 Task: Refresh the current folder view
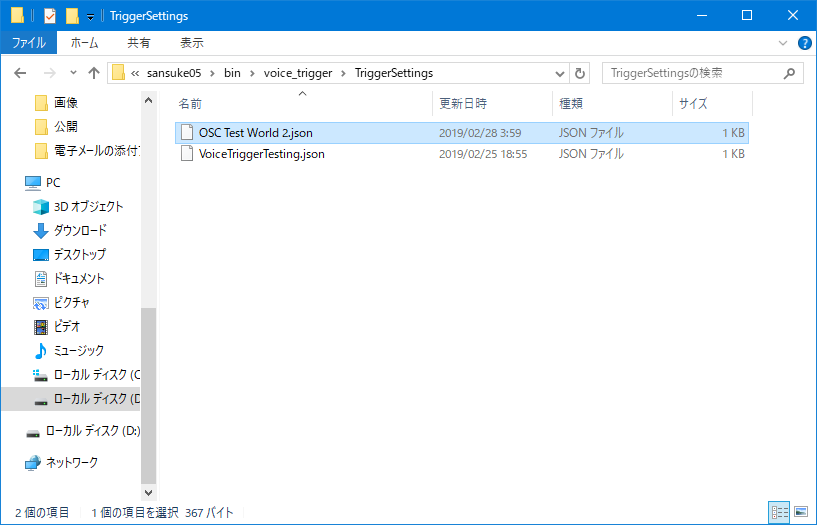pos(579,73)
